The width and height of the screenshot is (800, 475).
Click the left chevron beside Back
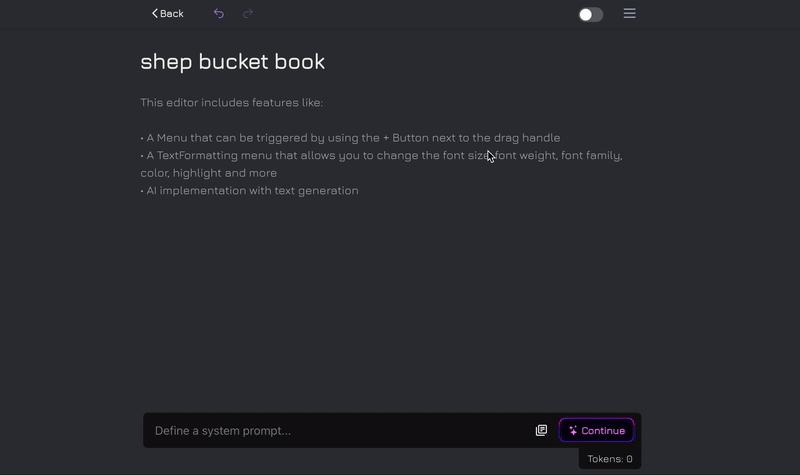[x=155, y=14]
